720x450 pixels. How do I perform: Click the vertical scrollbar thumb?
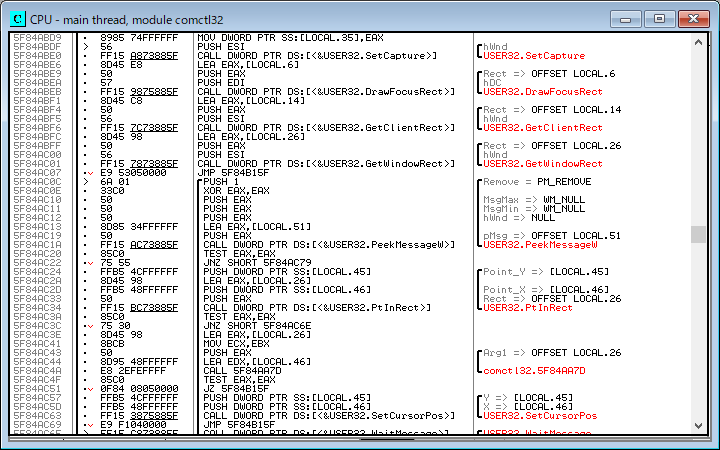[x=698, y=235]
